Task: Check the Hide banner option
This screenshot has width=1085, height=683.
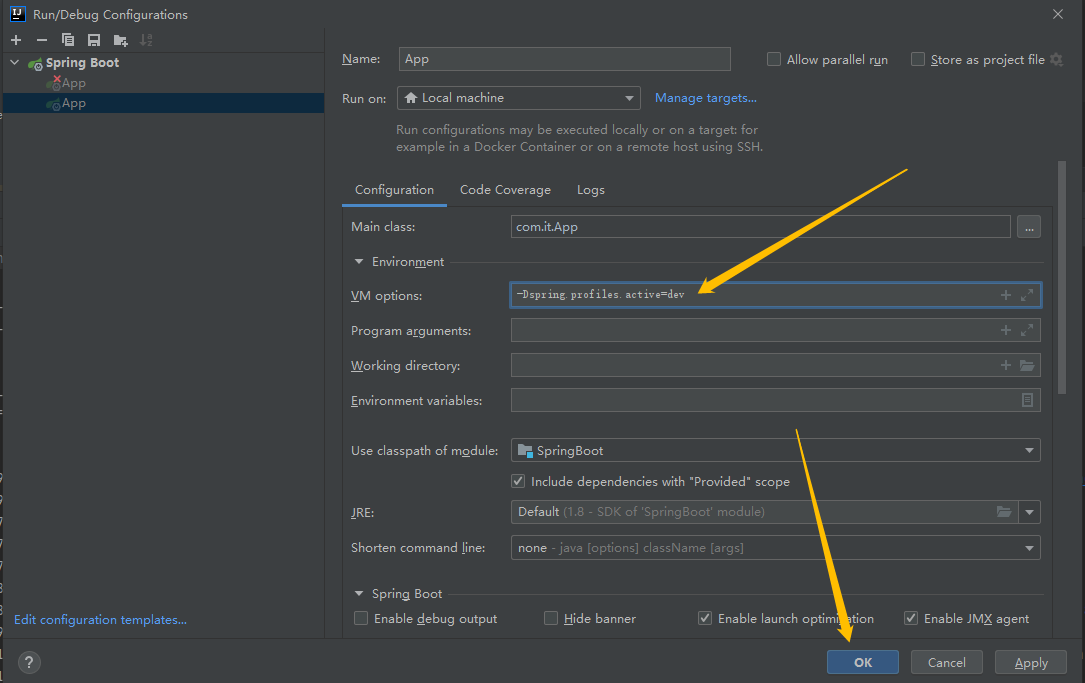Action: coord(551,618)
